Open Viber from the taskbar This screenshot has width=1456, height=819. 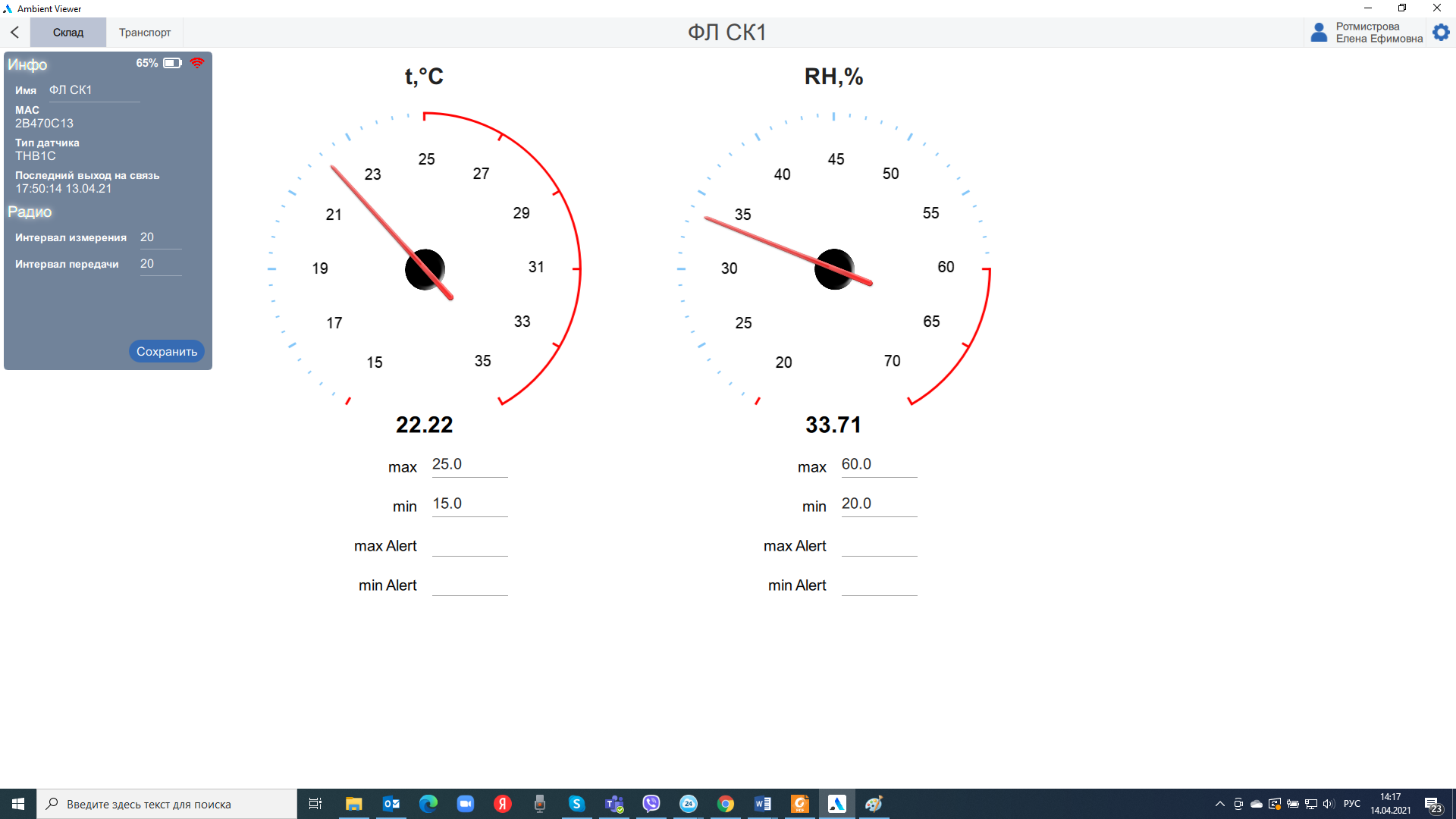651,804
